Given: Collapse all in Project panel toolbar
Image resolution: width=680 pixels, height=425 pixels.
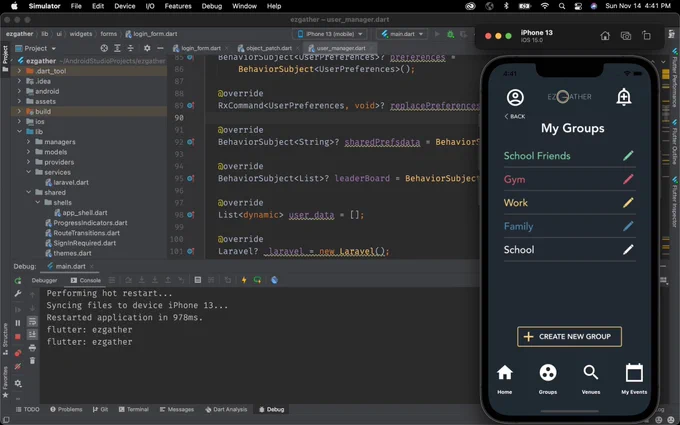Looking at the screenshot, I should point(131,48).
